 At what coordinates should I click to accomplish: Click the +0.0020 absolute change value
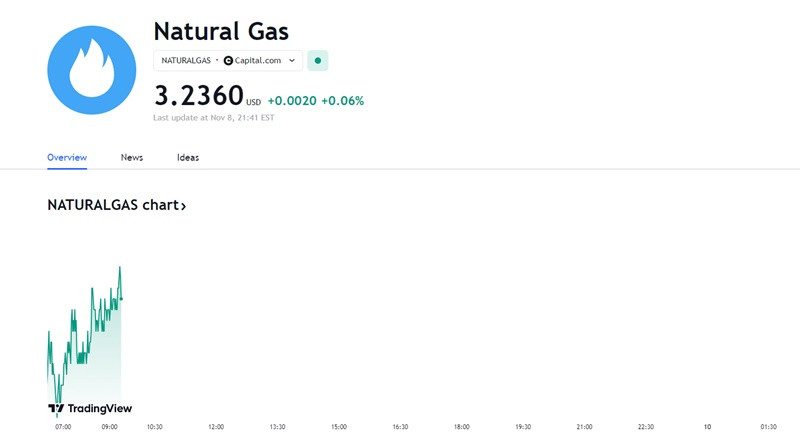tap(292, 101)
